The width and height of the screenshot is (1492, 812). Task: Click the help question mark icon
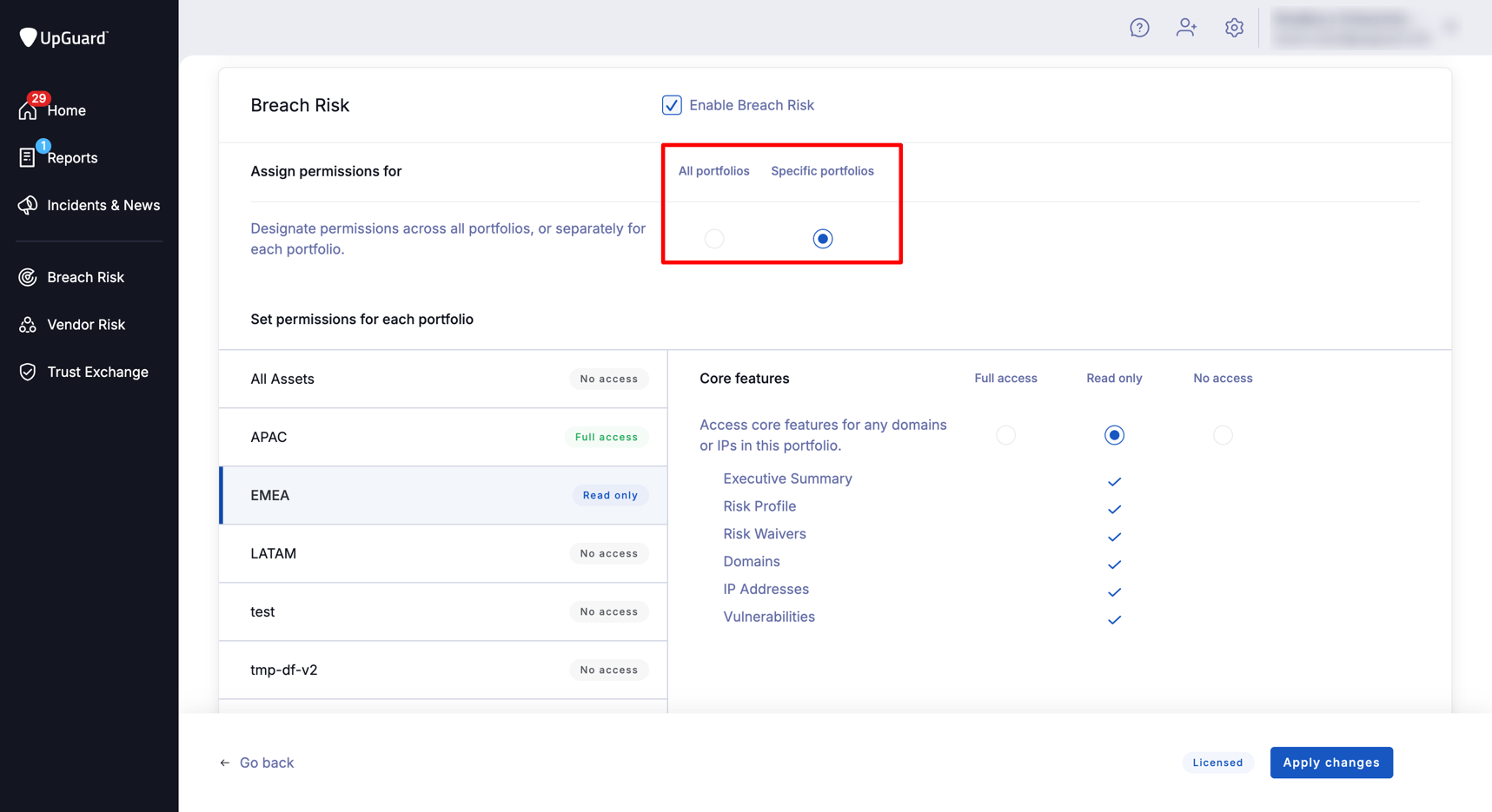[x=1139, y=27]
